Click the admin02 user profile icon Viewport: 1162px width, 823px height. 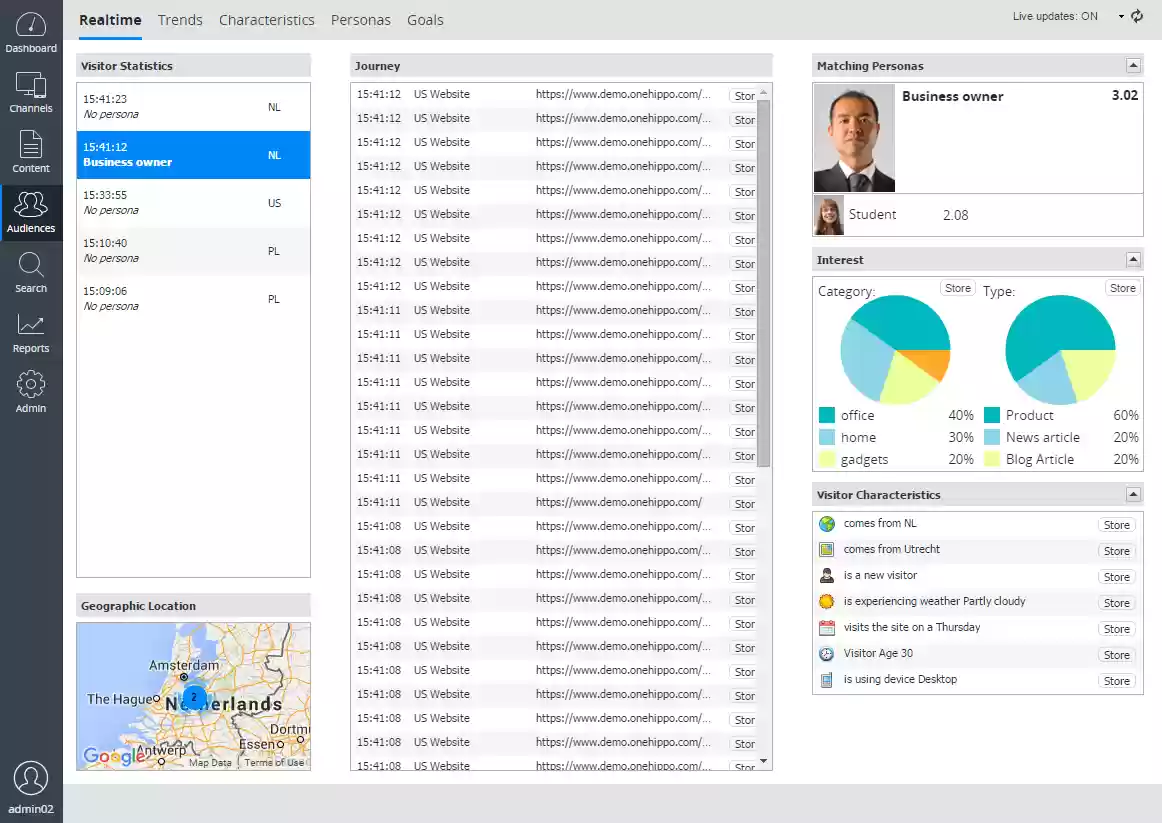[31, 779]
